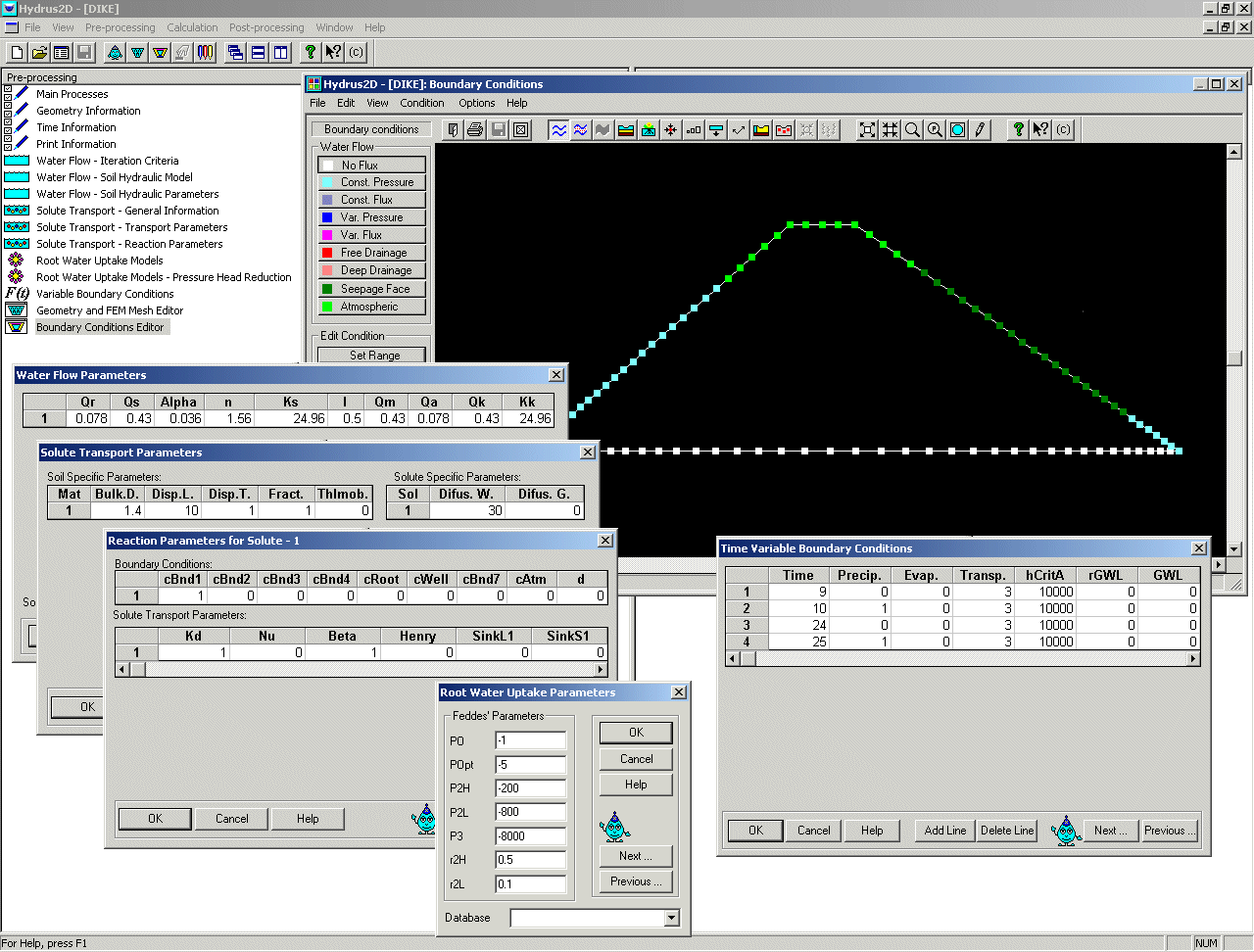Click view all icon in boundary editor toolbar
The height and width of the screenshot is (952, 1254).
point(867,129)
